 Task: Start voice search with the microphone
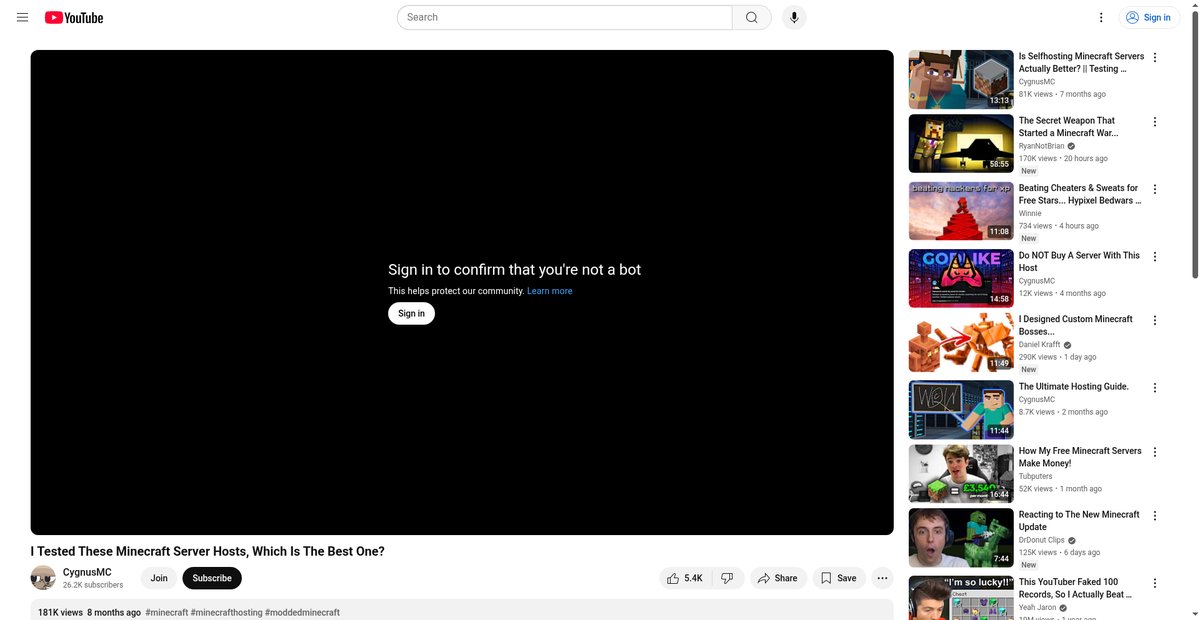[x=794, y=17]
